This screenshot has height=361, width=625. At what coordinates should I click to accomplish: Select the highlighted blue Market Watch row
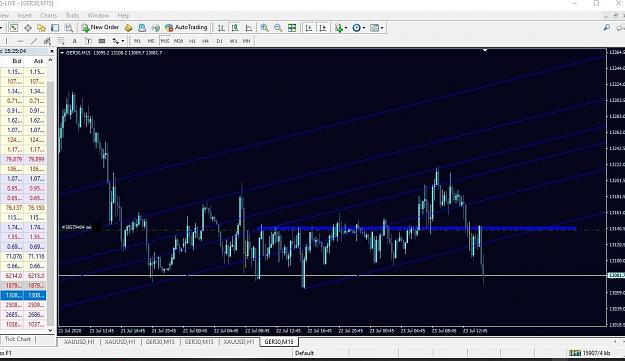pos(23,295)
